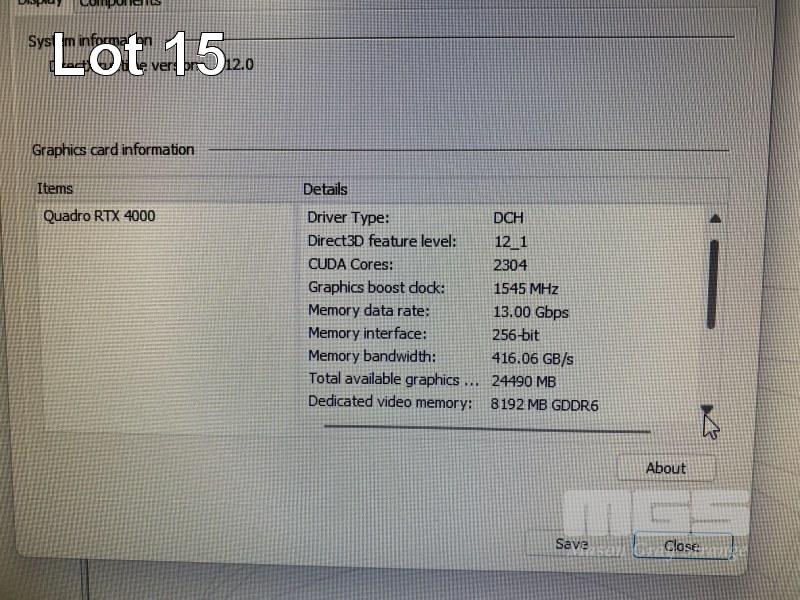Click the horizontal scrollbar below the details
Image resolution: width=800 pixels, height=600 pixels.
pos(487,429)
